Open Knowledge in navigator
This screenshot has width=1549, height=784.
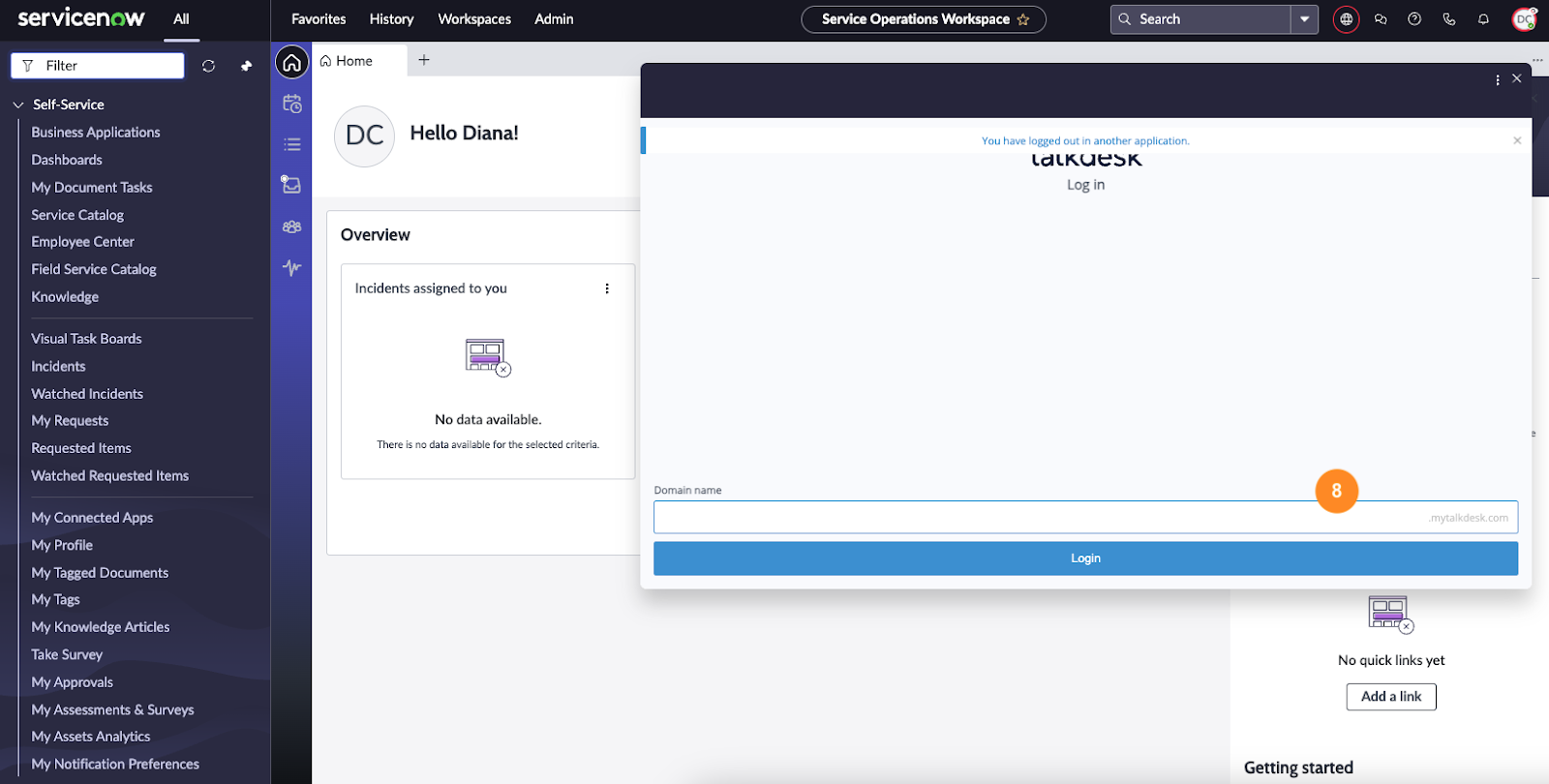(65, 297)
